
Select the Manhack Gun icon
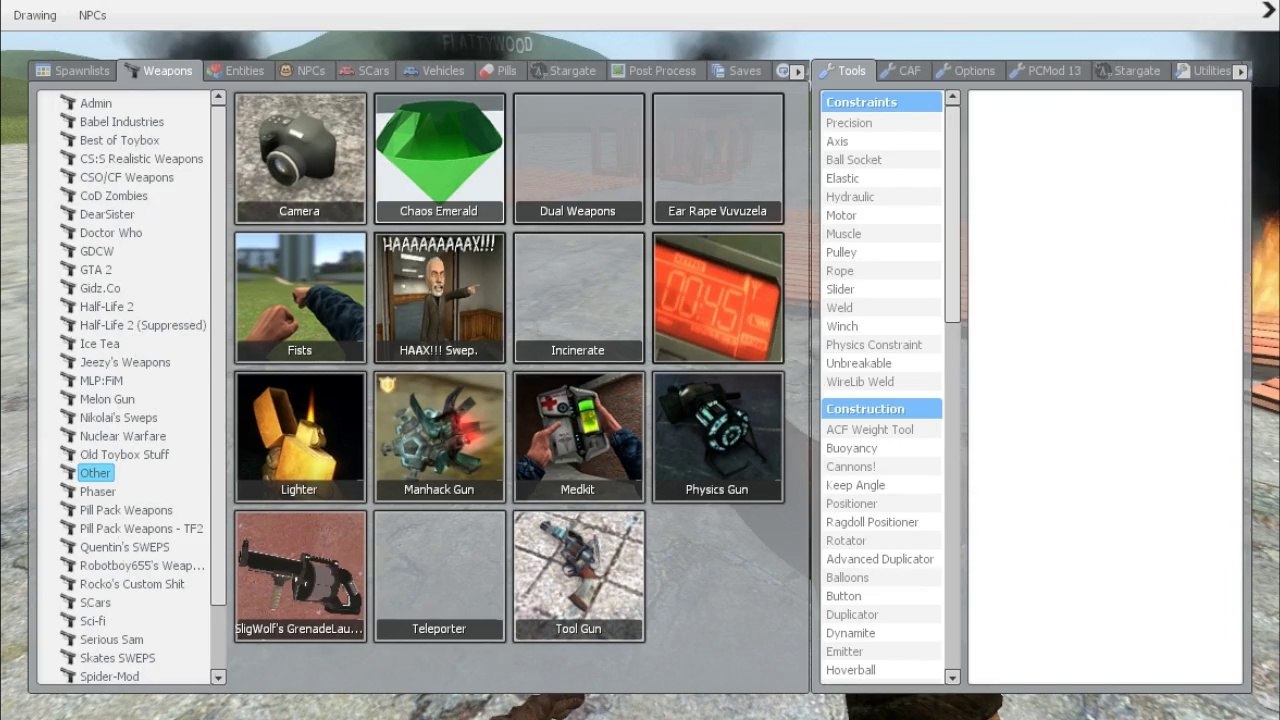point(439,436)
